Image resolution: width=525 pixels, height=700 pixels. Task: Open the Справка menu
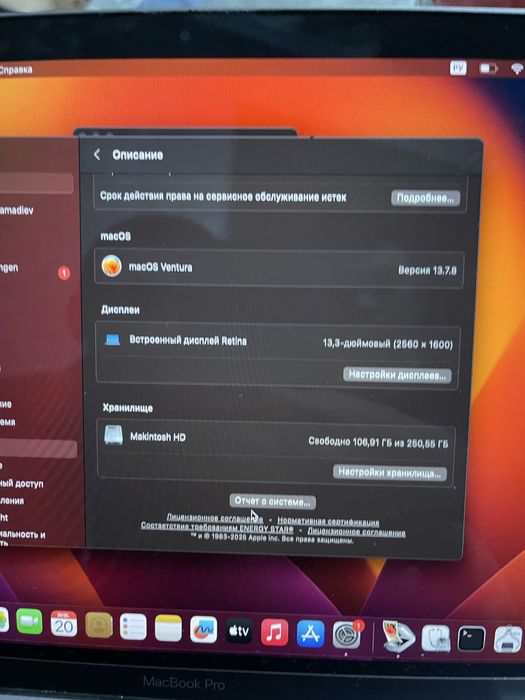16,70
